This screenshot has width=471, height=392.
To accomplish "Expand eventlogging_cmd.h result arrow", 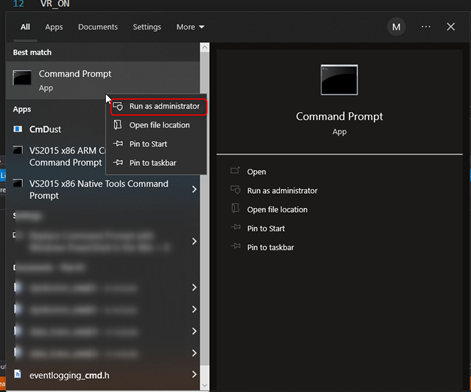I will (194, 375).
